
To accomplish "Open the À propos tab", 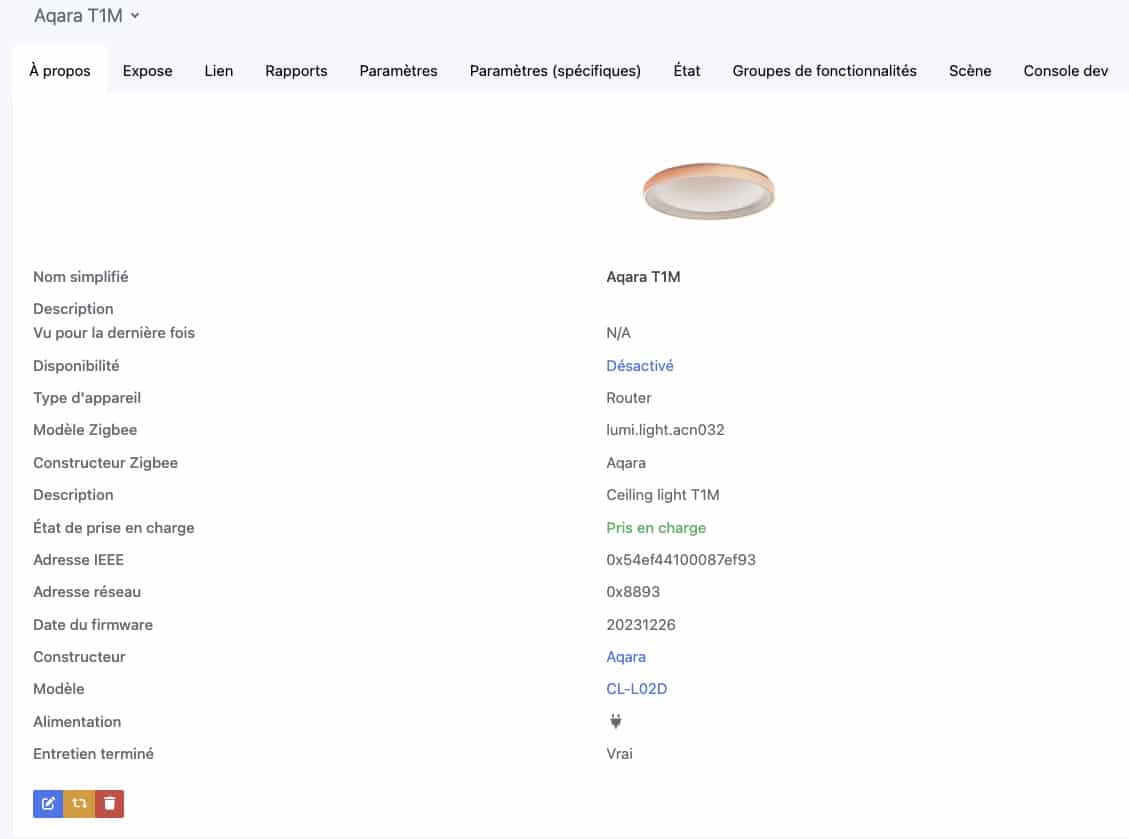I will coord(60,71).
